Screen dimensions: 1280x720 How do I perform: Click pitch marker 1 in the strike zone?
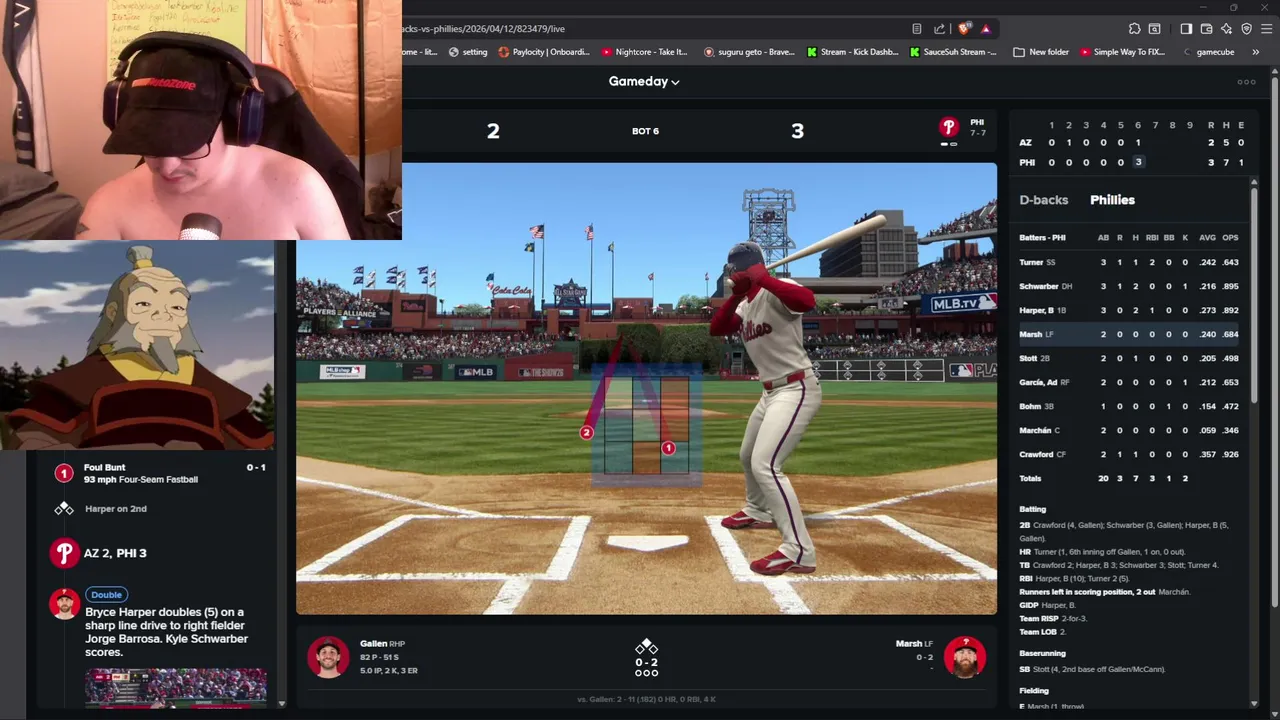click(668, 449)
